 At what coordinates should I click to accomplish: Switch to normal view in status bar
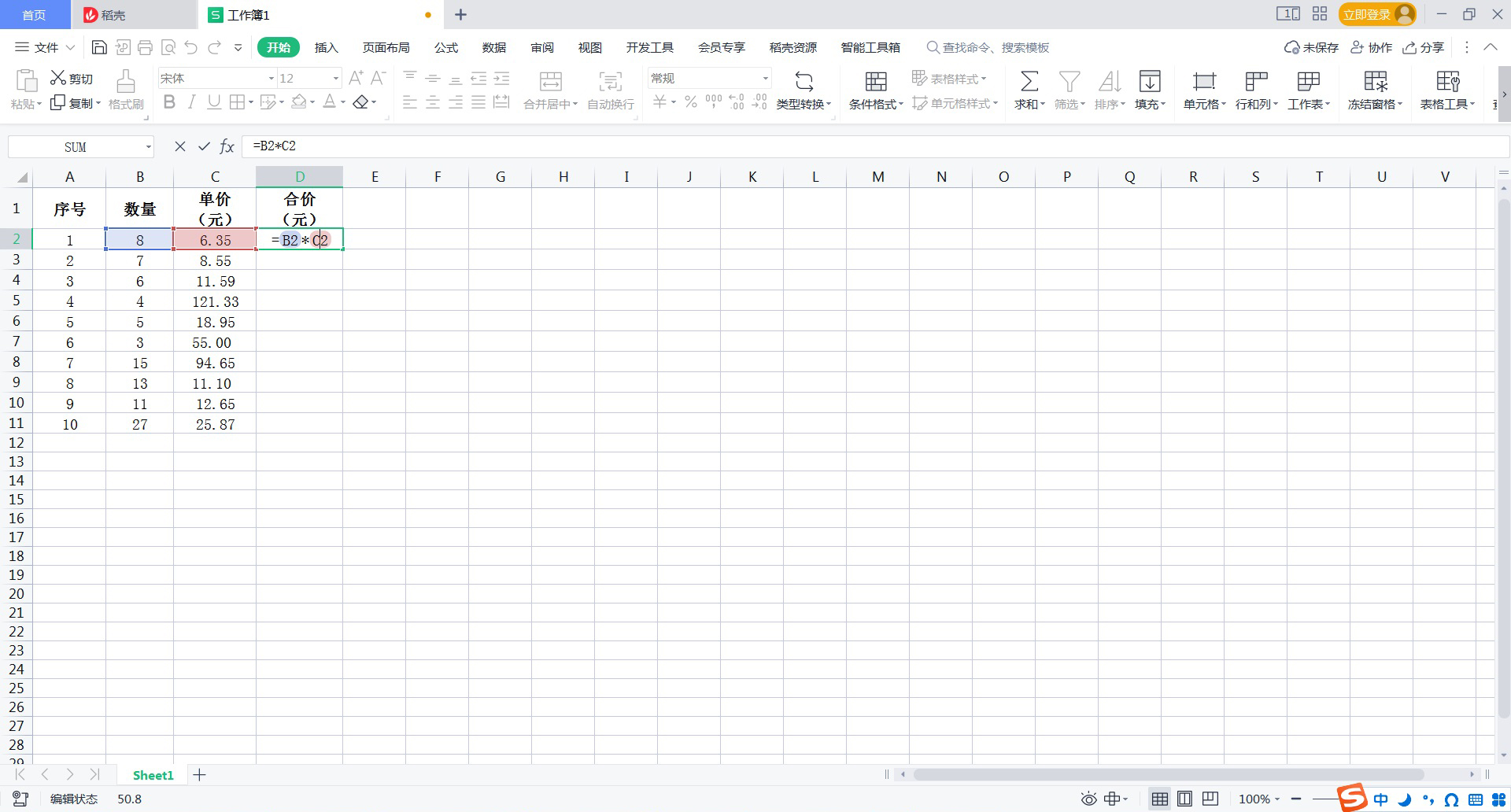click(1159, 799)
